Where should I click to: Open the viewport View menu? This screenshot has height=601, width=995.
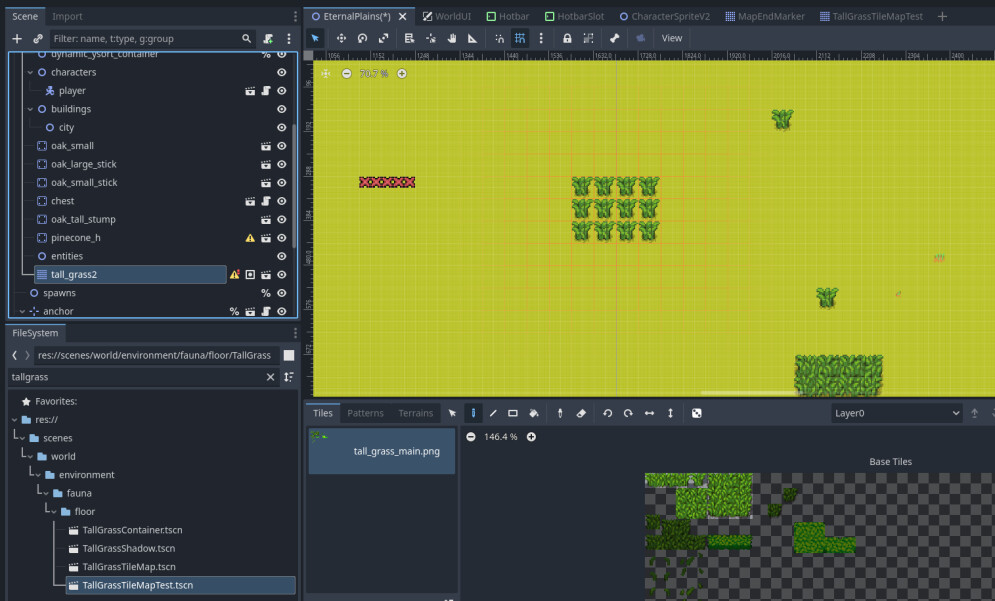coord(672,38)
